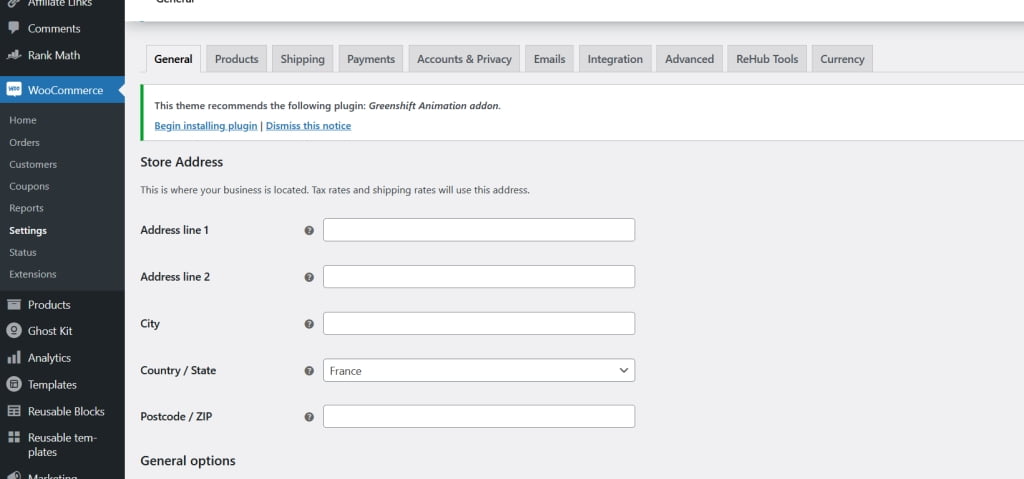Image resolution: width=1024 pixels, height=479 pixels.
Task: Select the General settings tab
Action: 173,59
